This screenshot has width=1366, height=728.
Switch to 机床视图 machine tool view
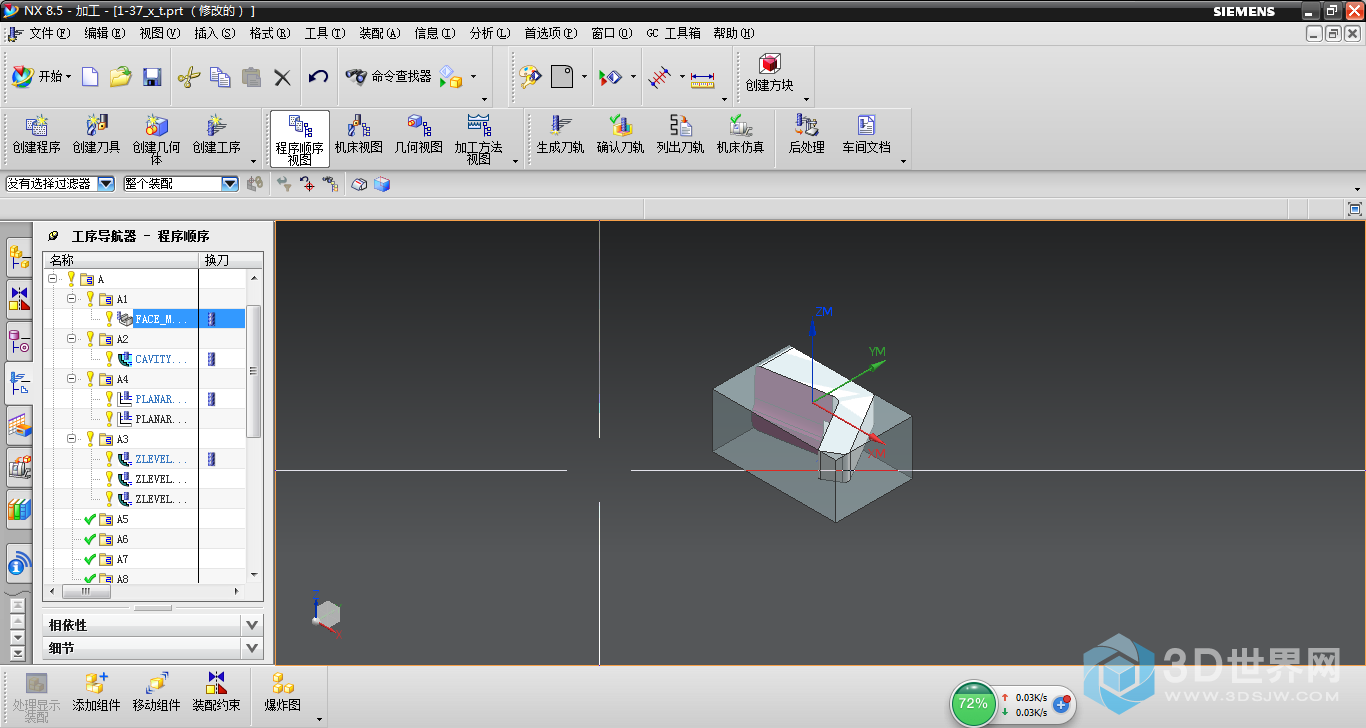[359, 136]
